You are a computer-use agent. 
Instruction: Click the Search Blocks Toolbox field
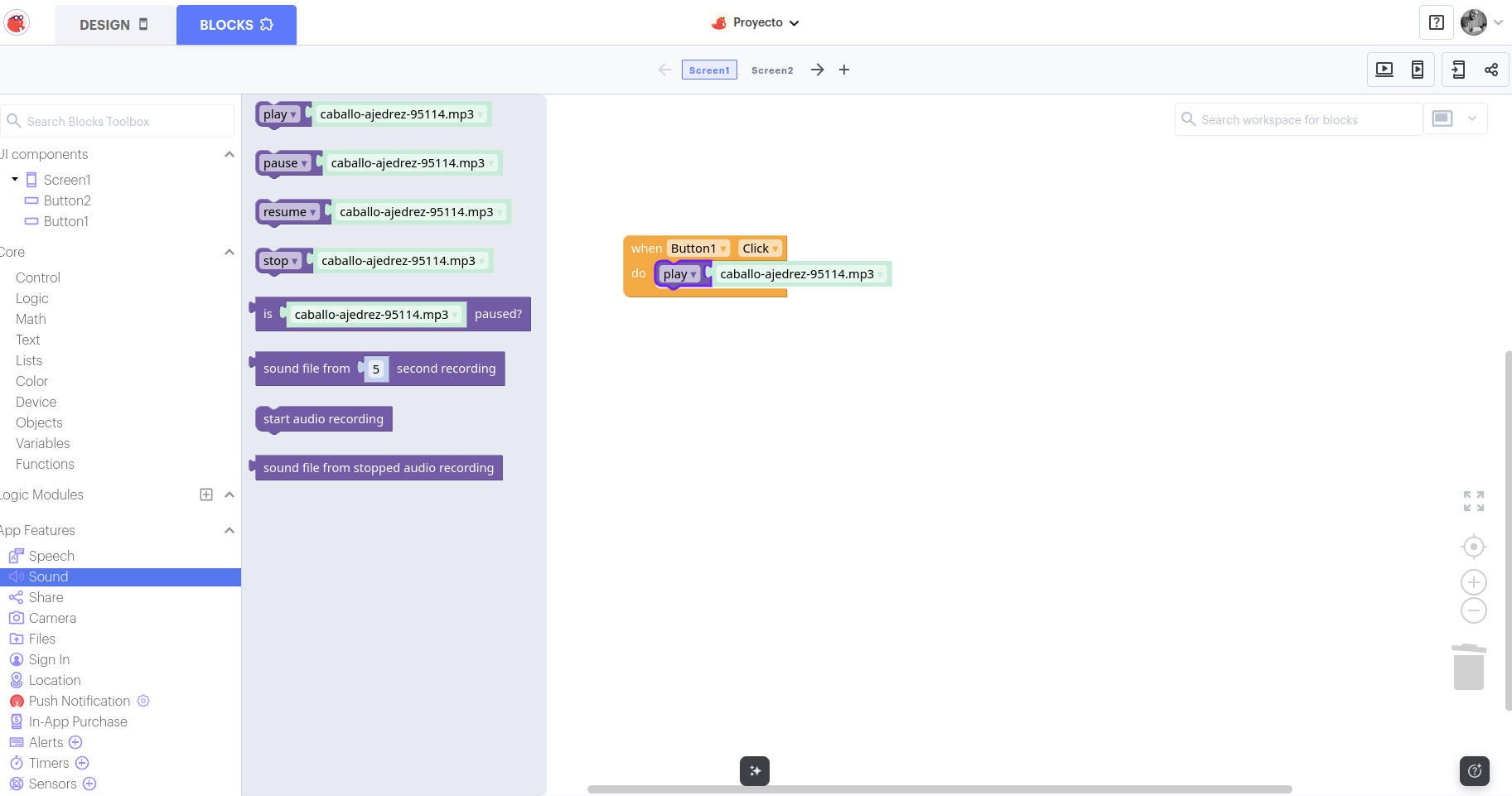(120, 122)
